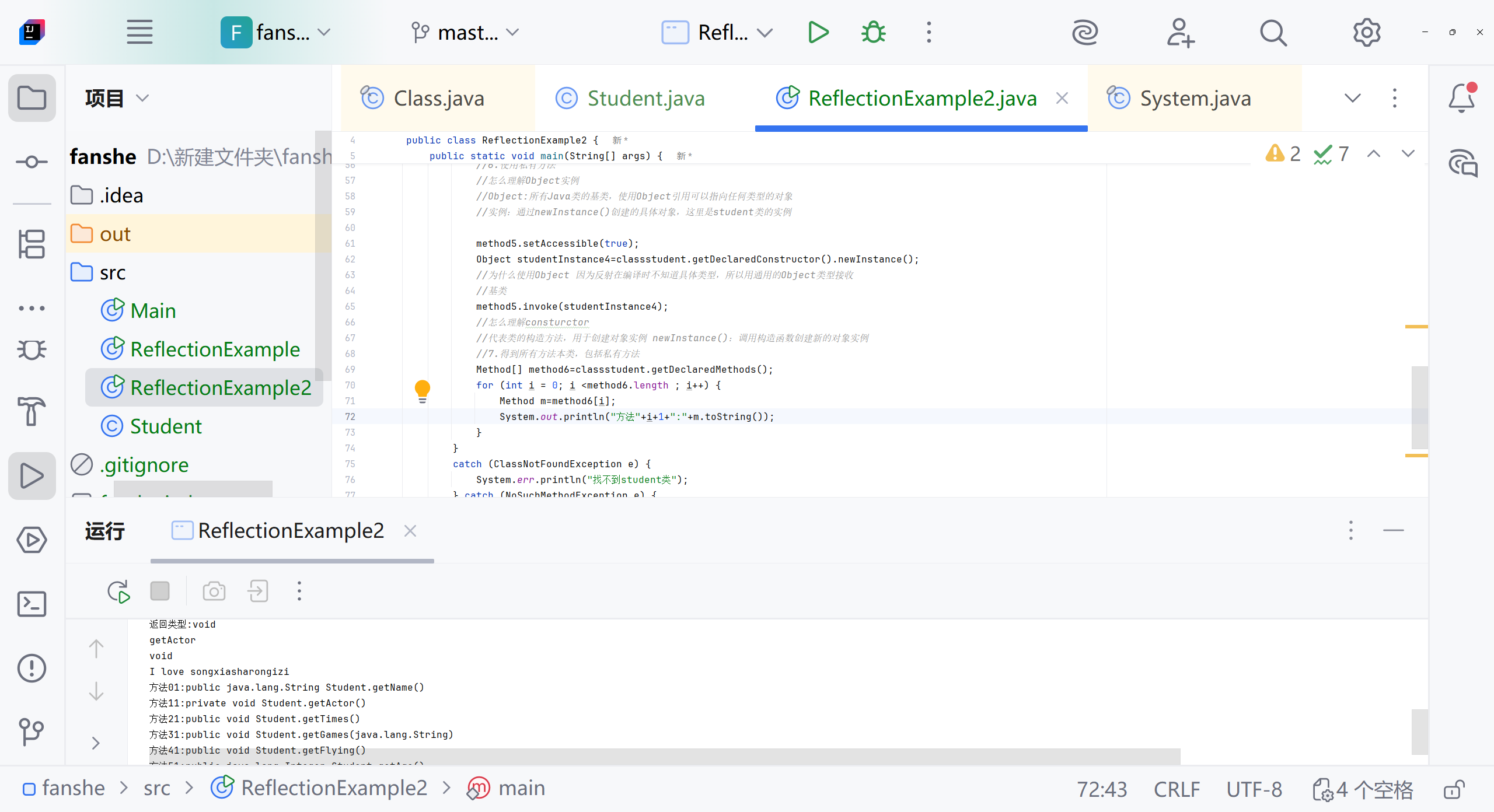Image resolution: width=1494 pixels, height=812 pixels.
Task: Toggle the Run tool window sidebar button
Action: (x=32, y=475)
